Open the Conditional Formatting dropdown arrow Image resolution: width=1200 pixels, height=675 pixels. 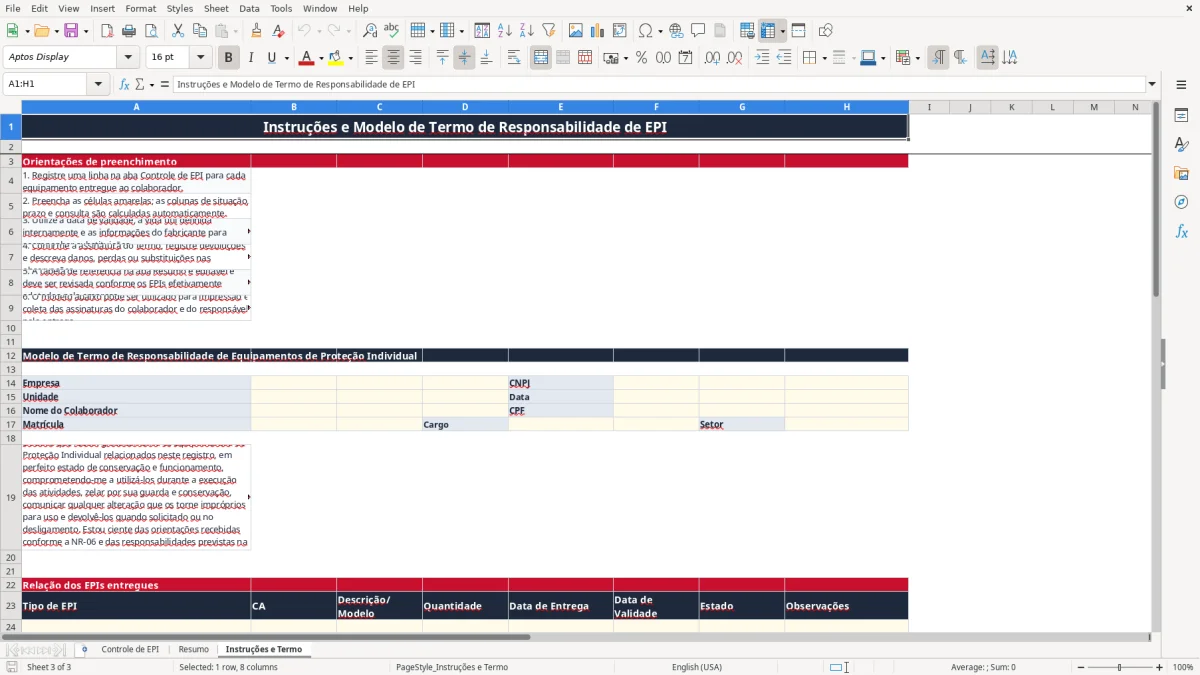tap(917, 58)
